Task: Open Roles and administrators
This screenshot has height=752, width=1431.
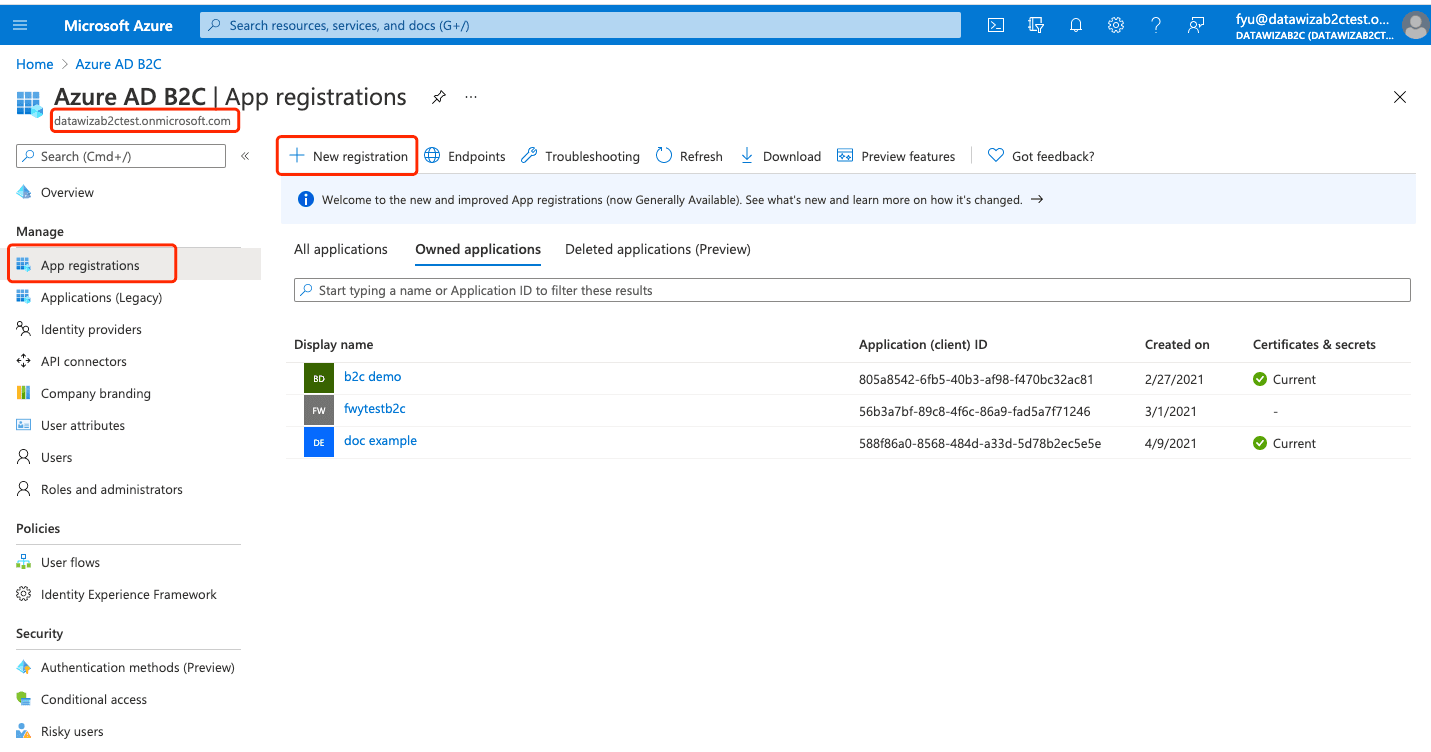Action: coord(112,489)
